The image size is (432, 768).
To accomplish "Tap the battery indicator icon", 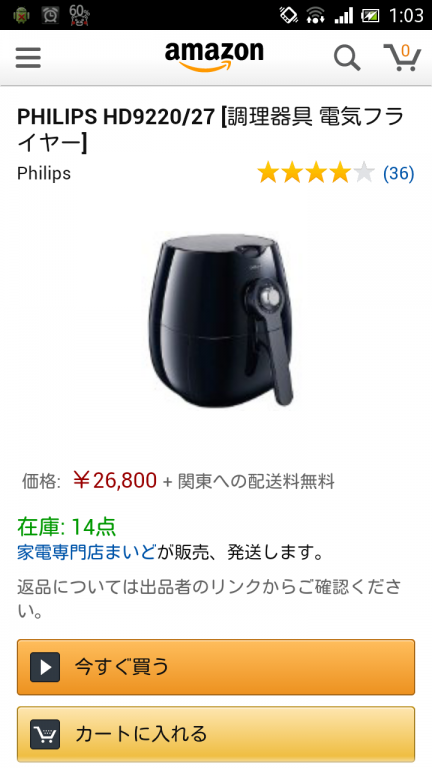I will [x=370, y=16].
